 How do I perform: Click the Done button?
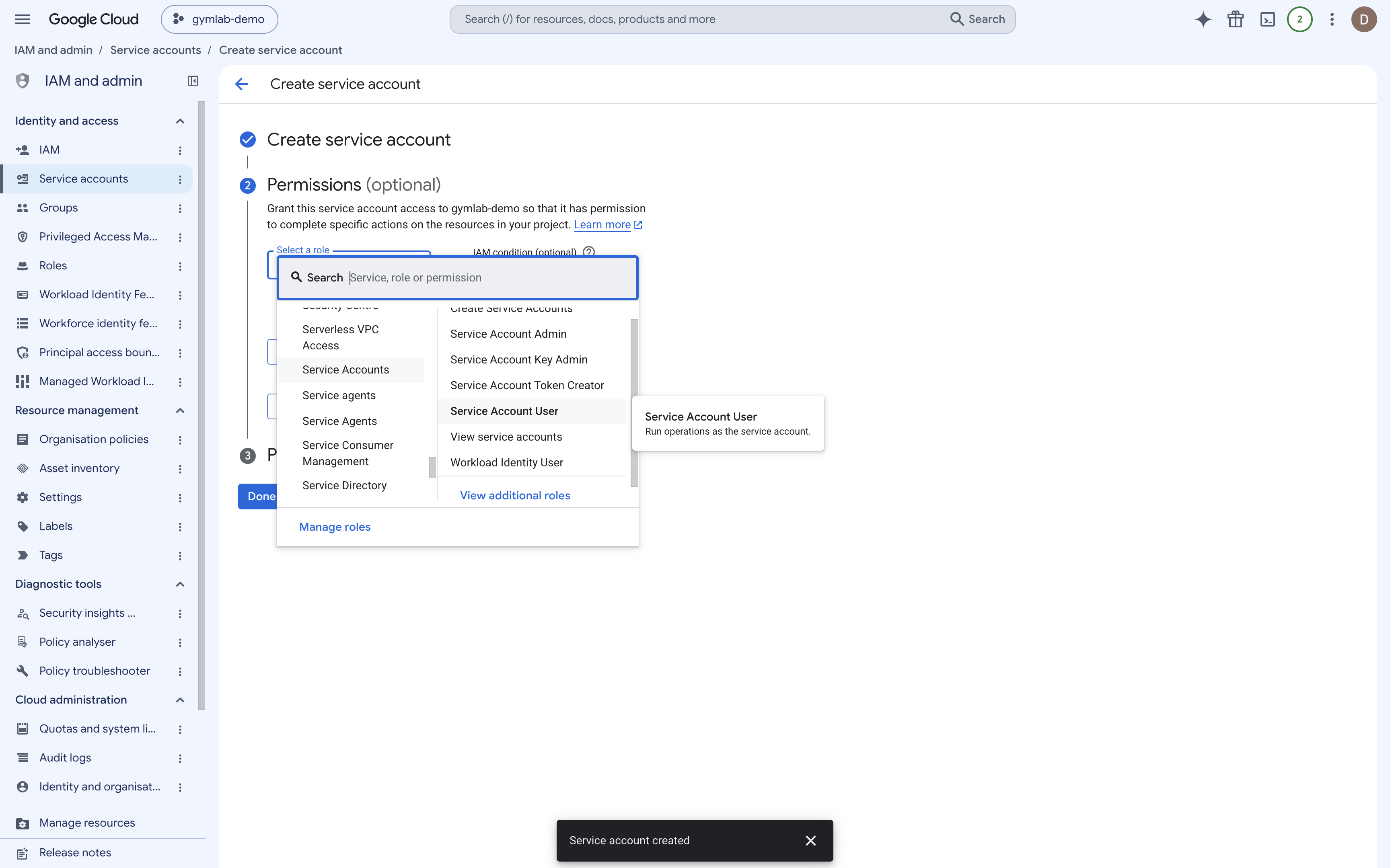(261, 497)
